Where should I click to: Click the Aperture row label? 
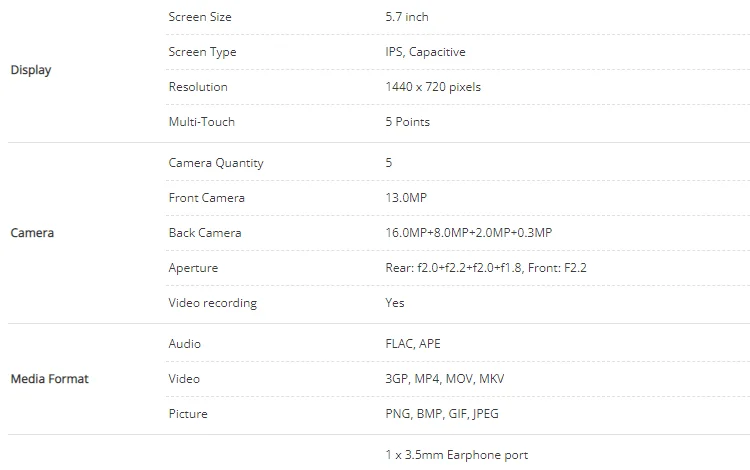coord(193,268)
